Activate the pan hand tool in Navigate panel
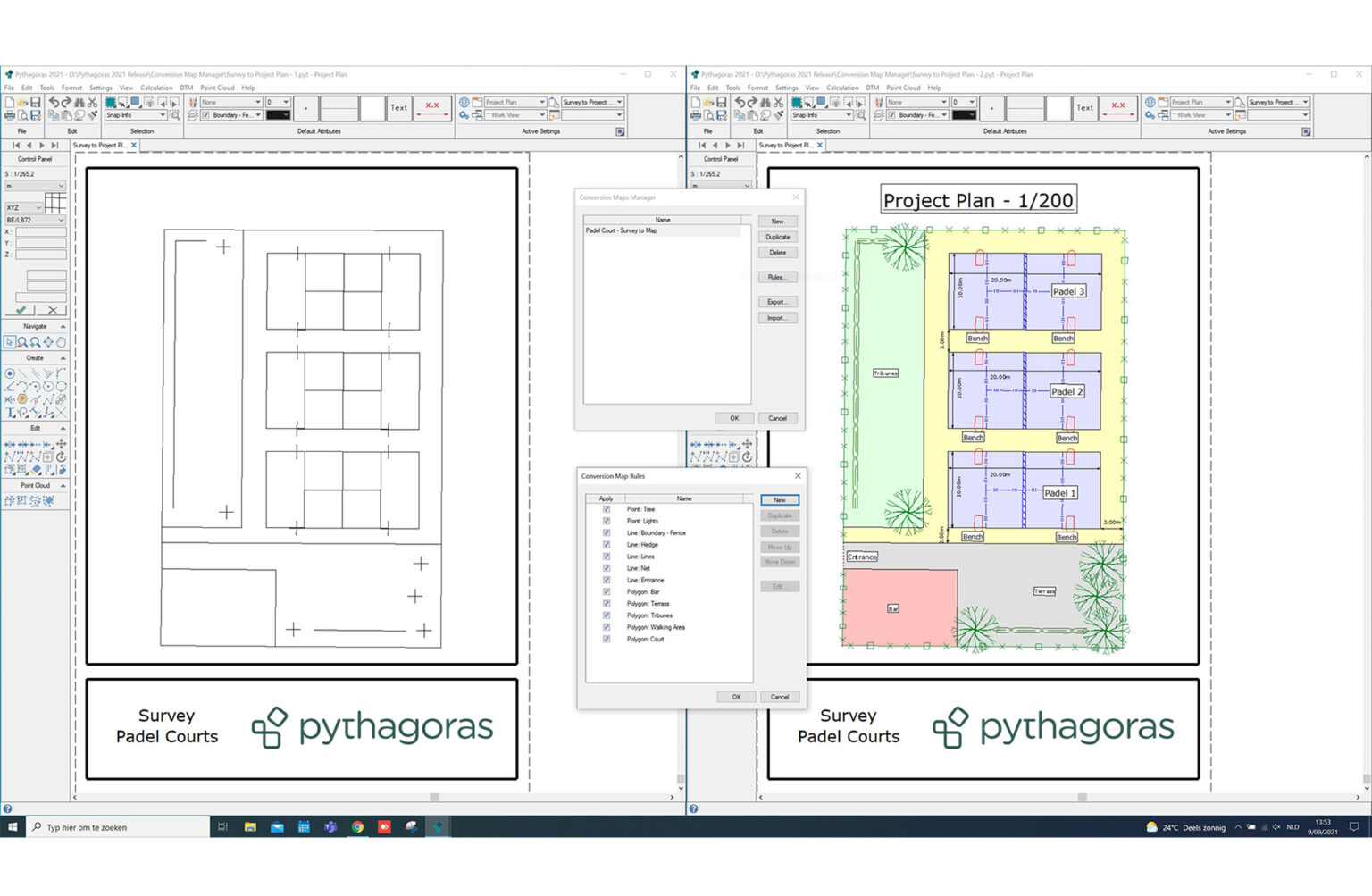1372x896 pixels. pos(61,341)
